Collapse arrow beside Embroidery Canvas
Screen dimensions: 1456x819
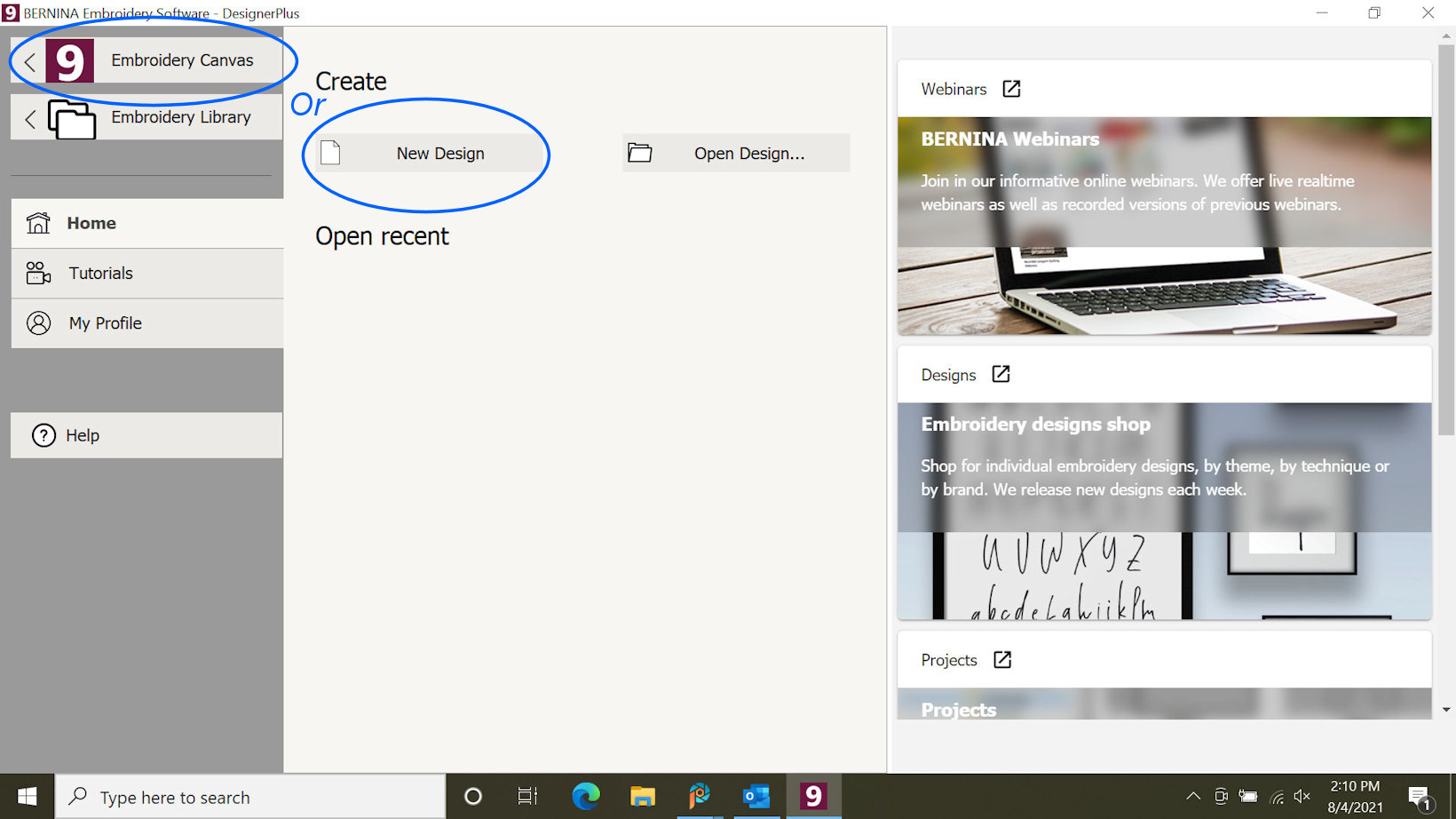pos(29,61)
